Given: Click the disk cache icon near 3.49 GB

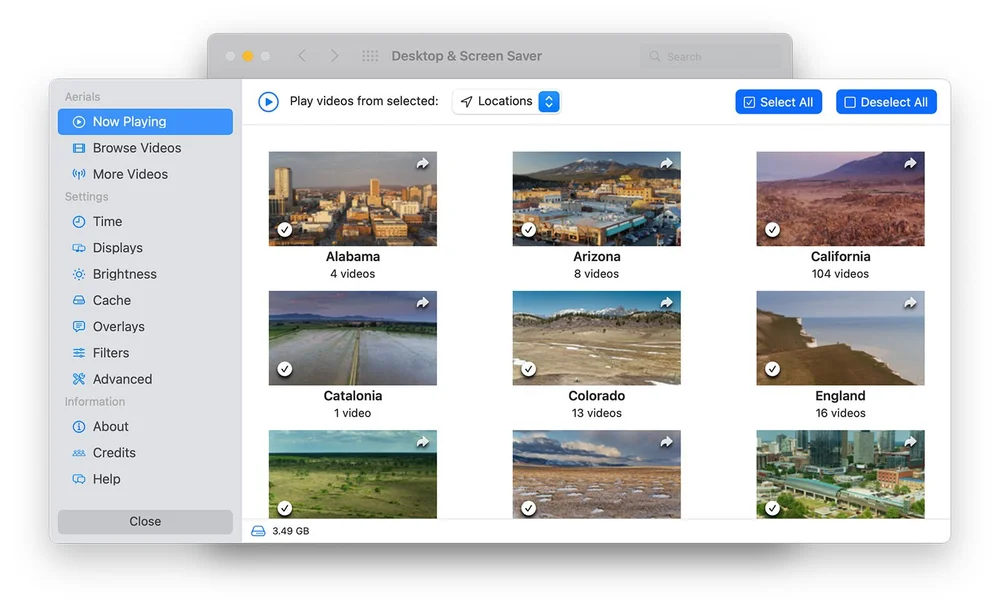Looking at the screenshot, I should pyautogui.click(x=258, y=531).
